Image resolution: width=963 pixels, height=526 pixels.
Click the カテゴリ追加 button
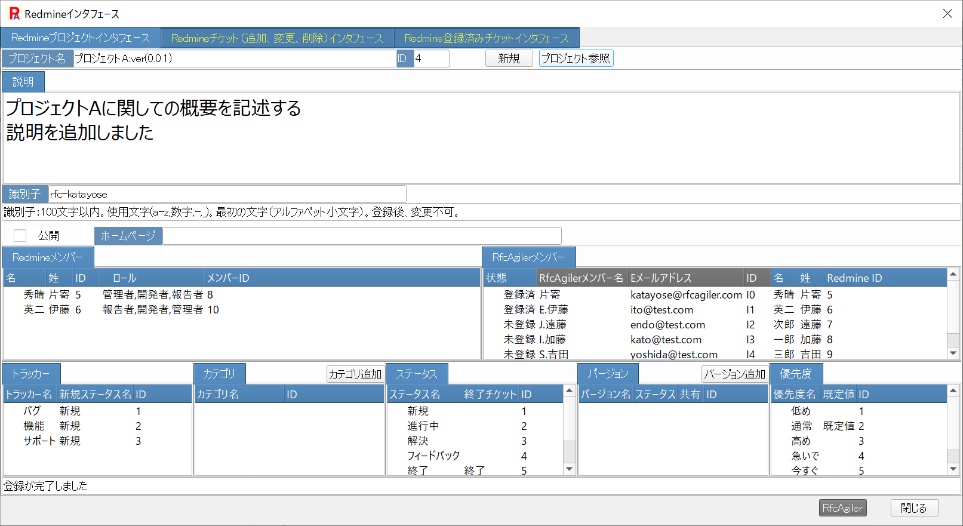(355, 374)
